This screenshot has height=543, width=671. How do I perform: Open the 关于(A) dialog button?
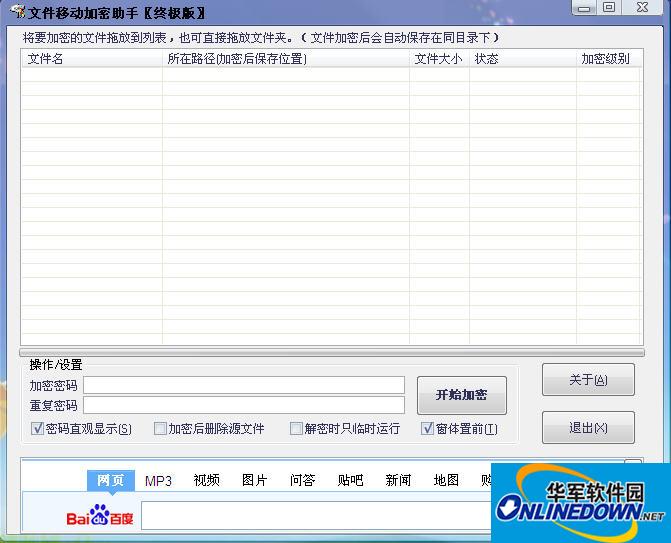point(588,380)
